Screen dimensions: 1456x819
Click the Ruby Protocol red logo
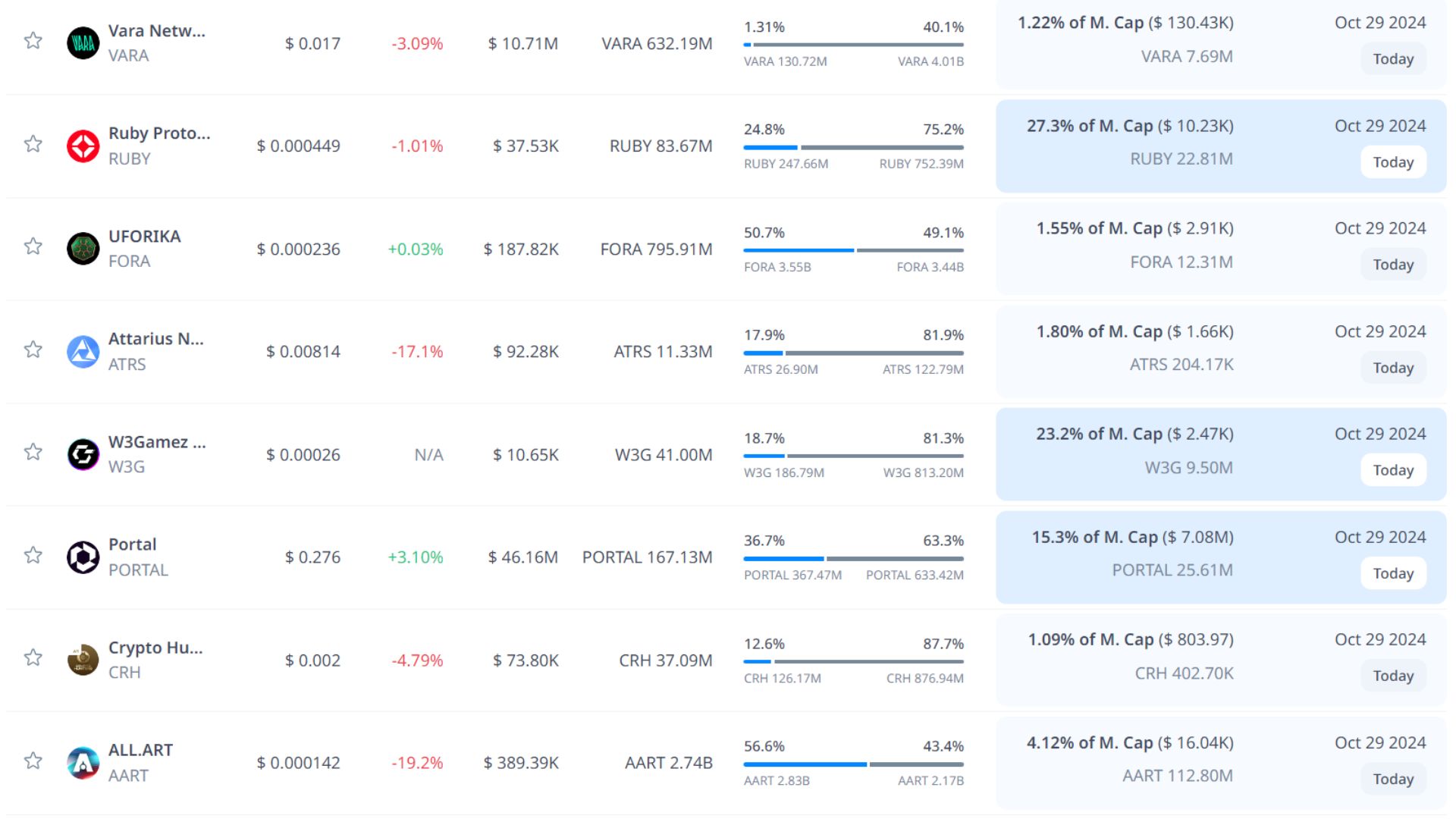pos(83,146)
